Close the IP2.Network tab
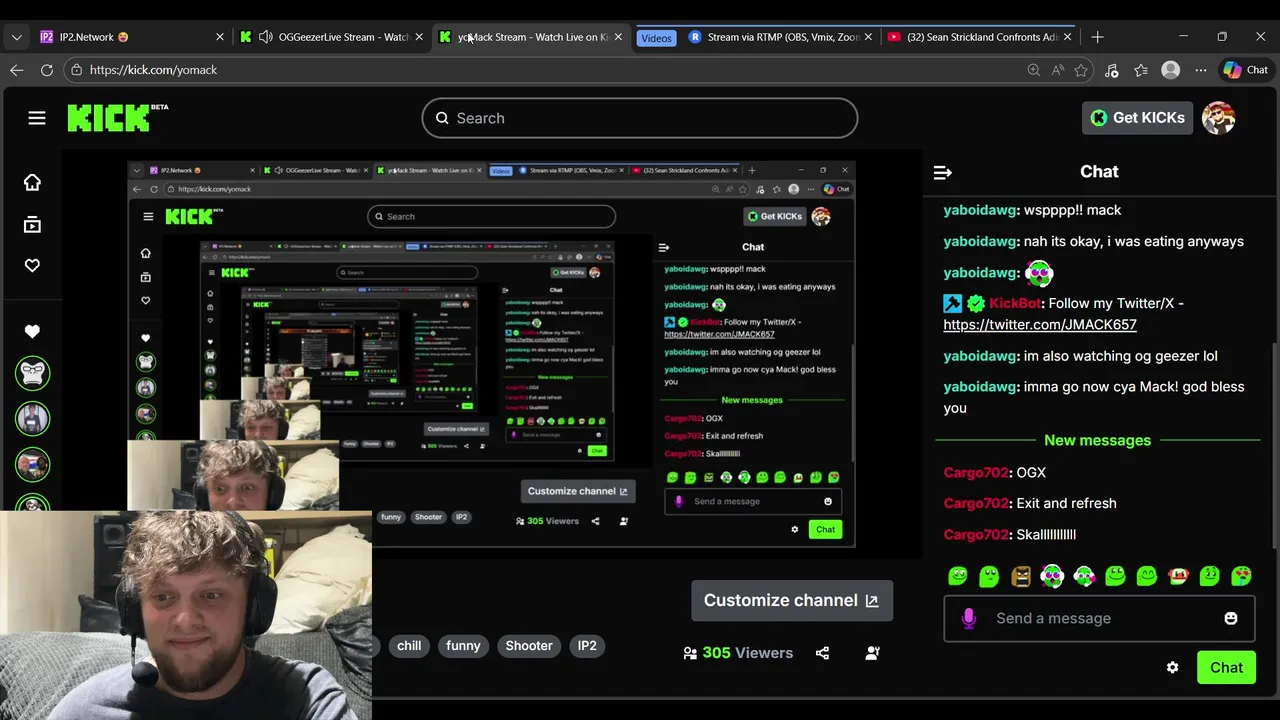Image resolution: width=1280 pixels, height=720 pixels. 220,37
